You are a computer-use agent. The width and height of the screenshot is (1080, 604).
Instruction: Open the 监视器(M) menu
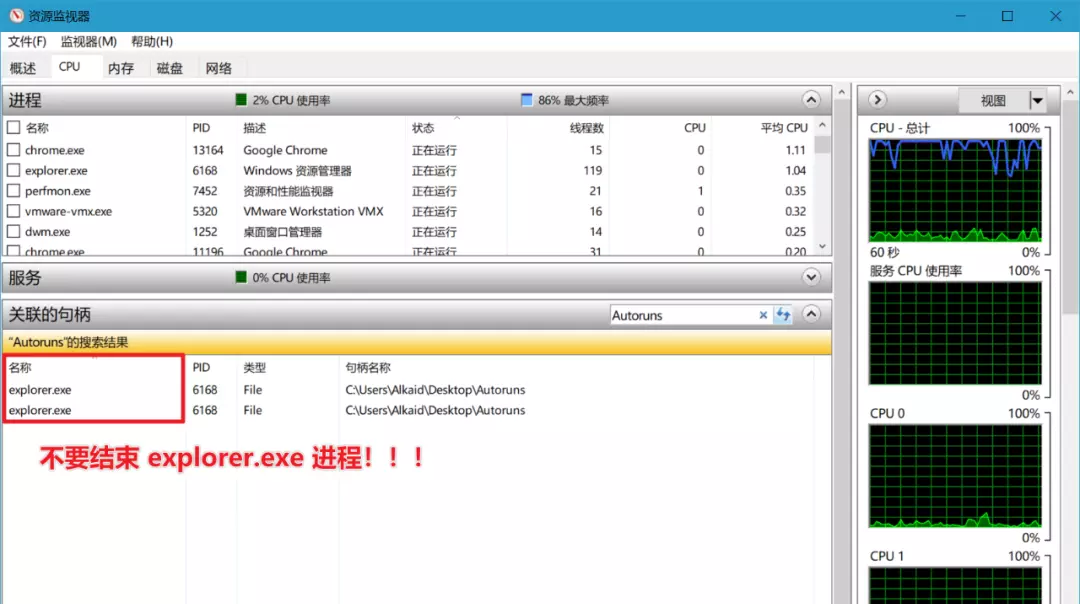tap(88, 41)
